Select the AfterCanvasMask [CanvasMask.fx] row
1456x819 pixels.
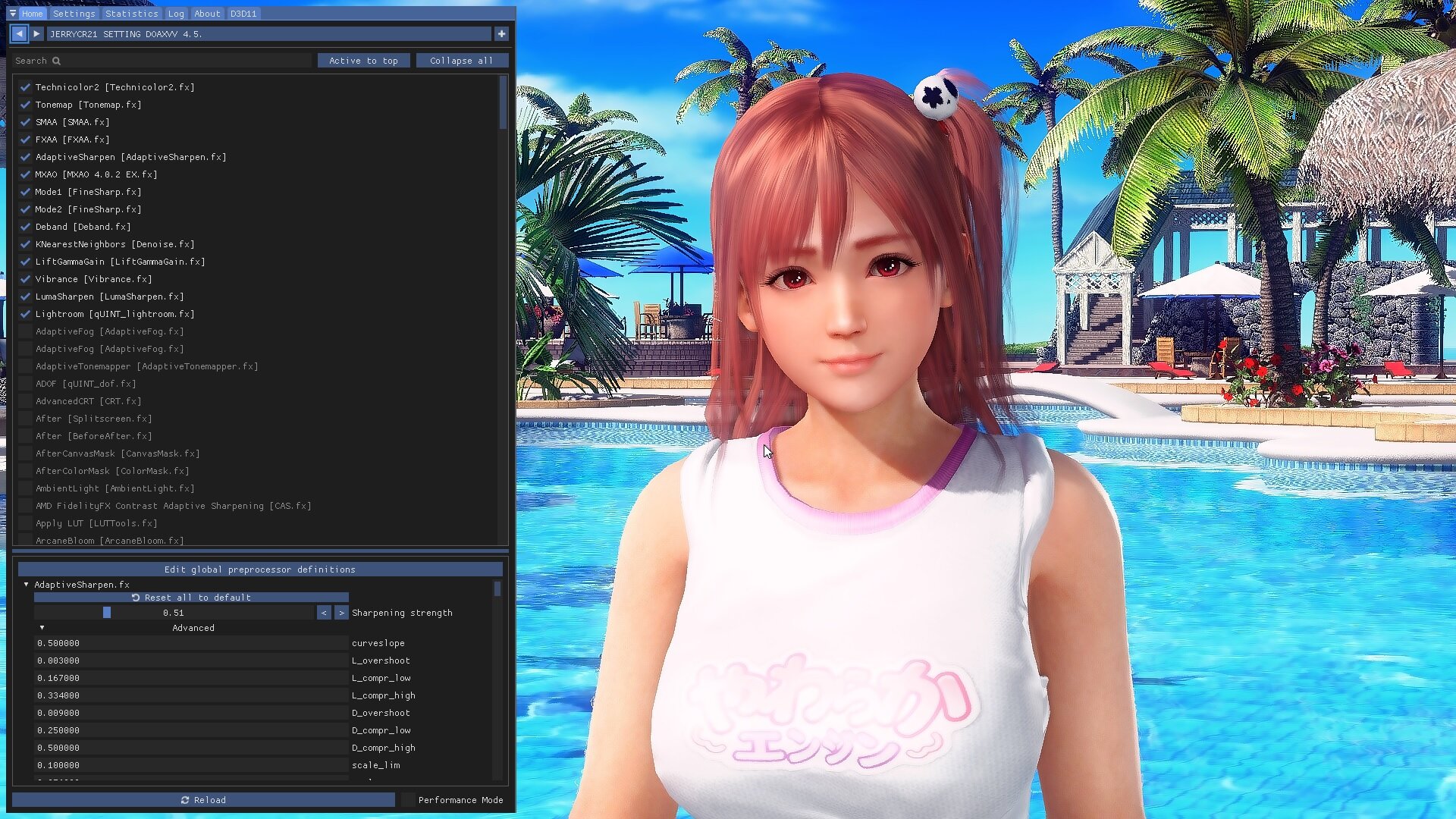pos(118,453)
